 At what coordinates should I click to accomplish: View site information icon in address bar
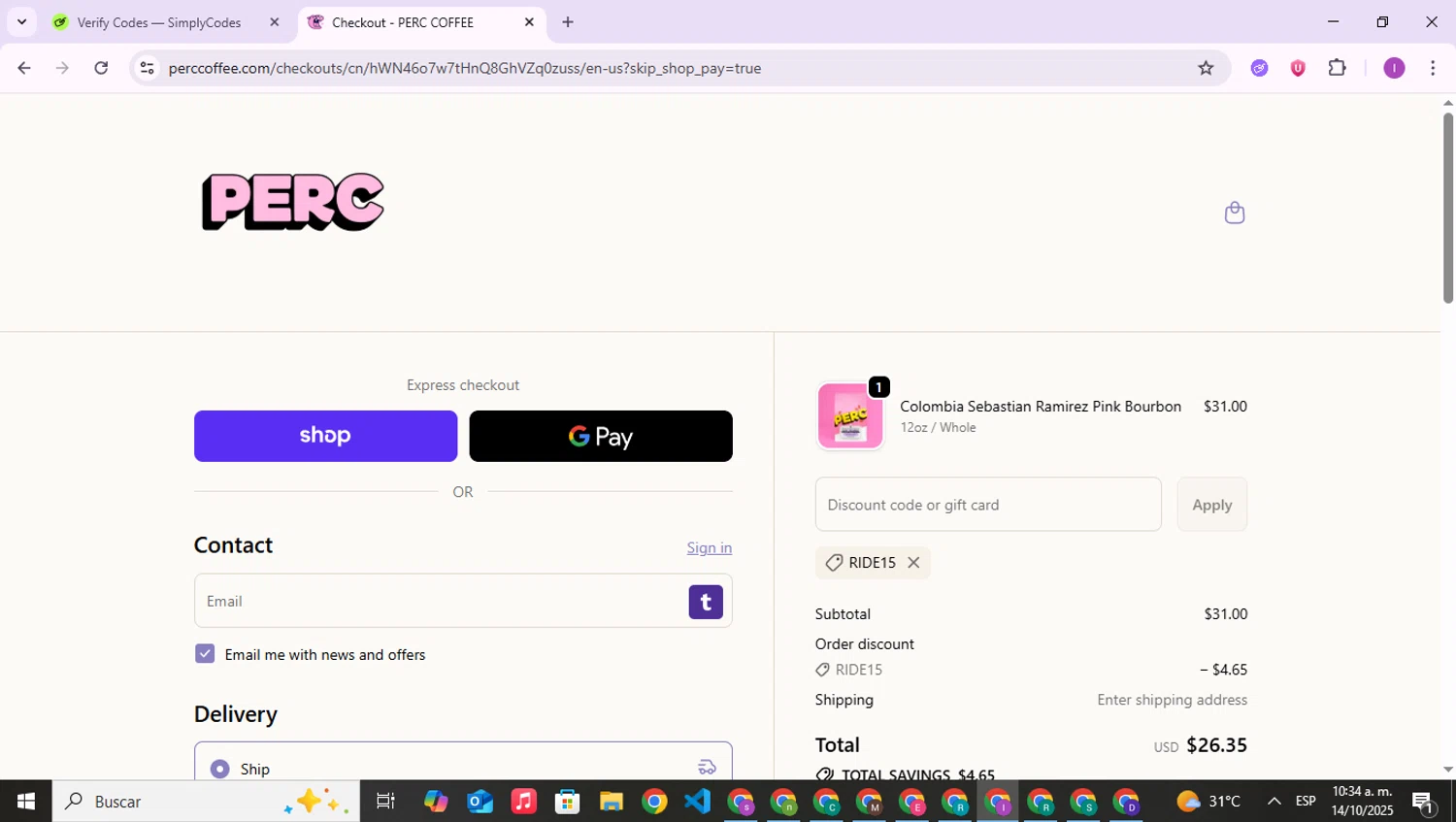click(x=147, y=68)
